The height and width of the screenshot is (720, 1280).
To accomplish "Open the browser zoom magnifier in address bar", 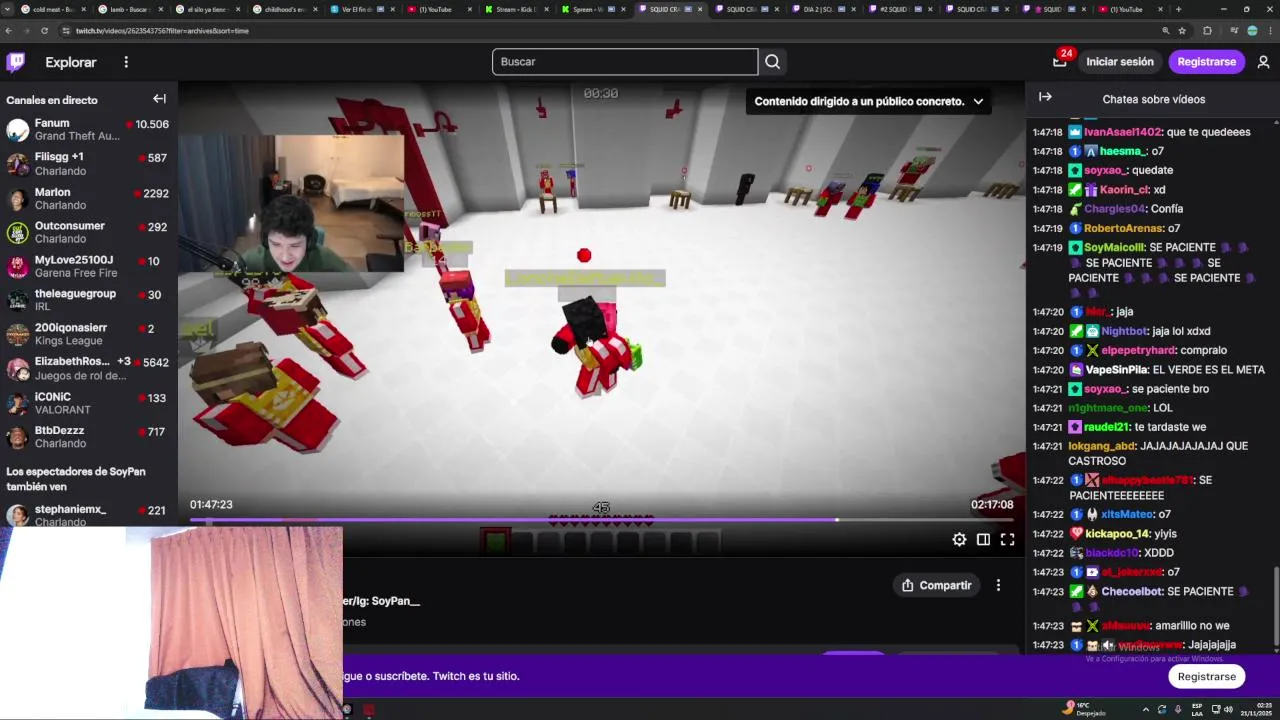I will (x=1166, y=31).
